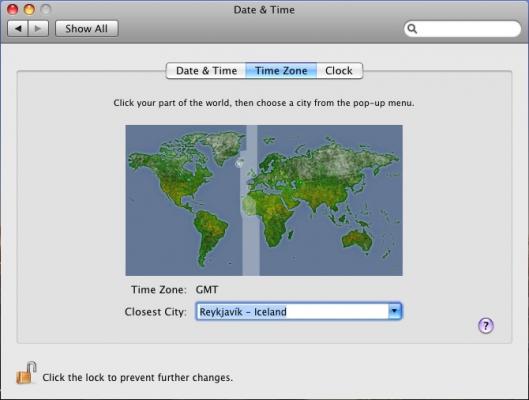Click the highlighted GMT time zone band

[251, 200]
